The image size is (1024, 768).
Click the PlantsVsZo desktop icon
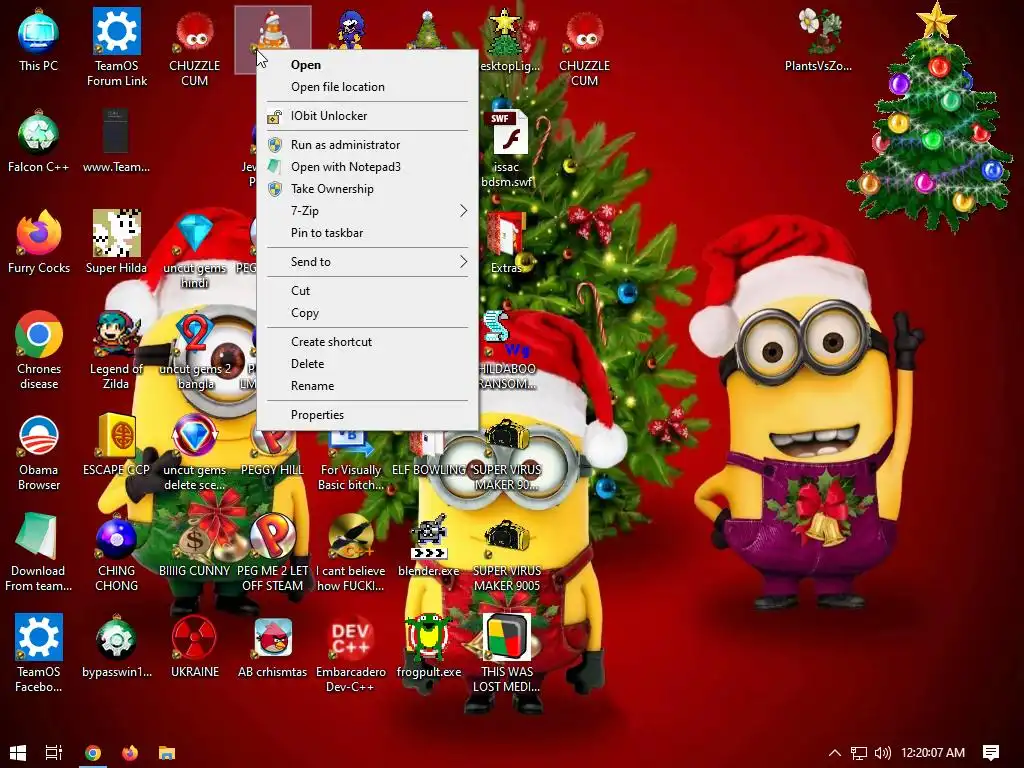click(818, 40)
